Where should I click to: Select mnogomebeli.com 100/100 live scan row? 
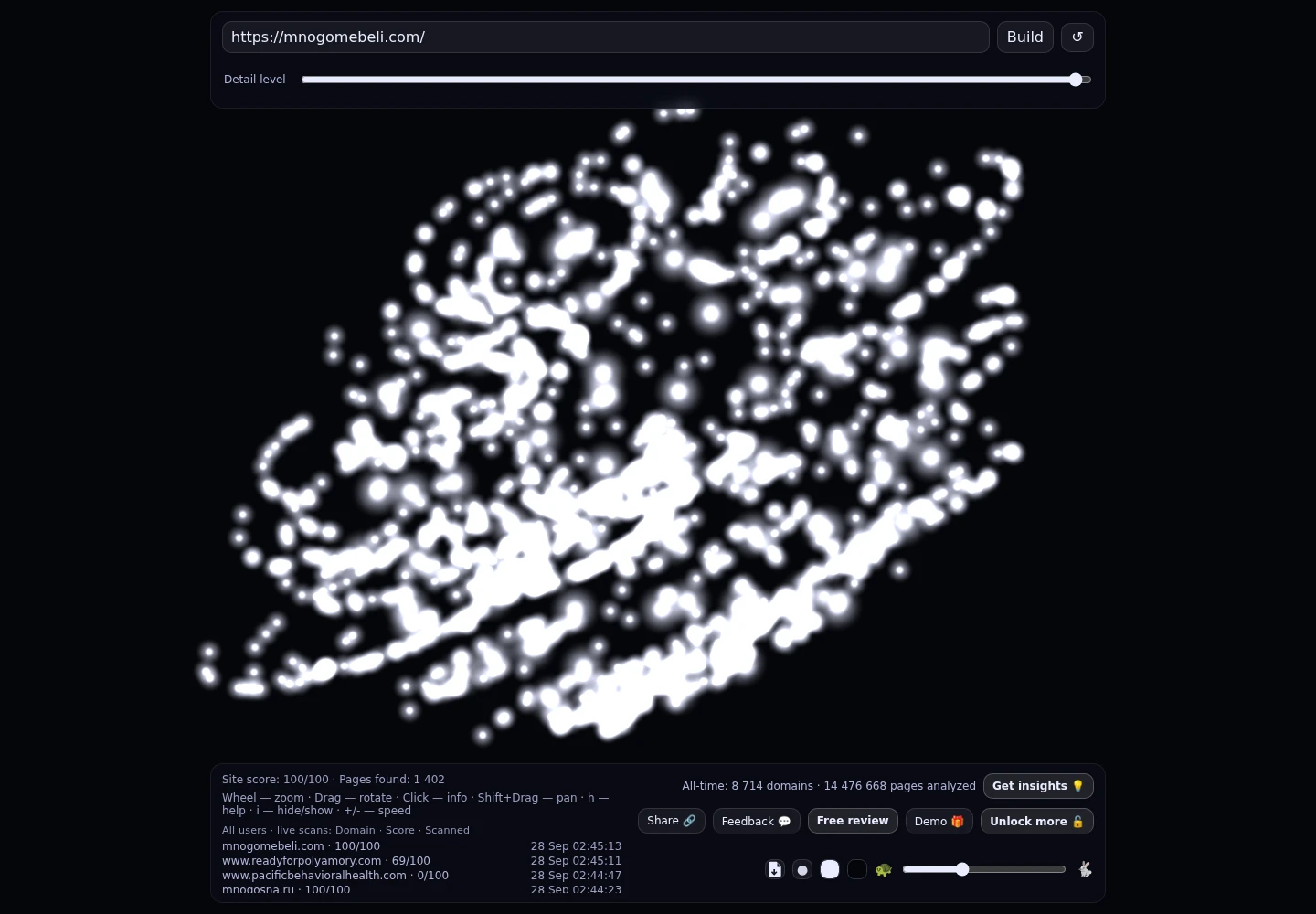coord(421,846)
